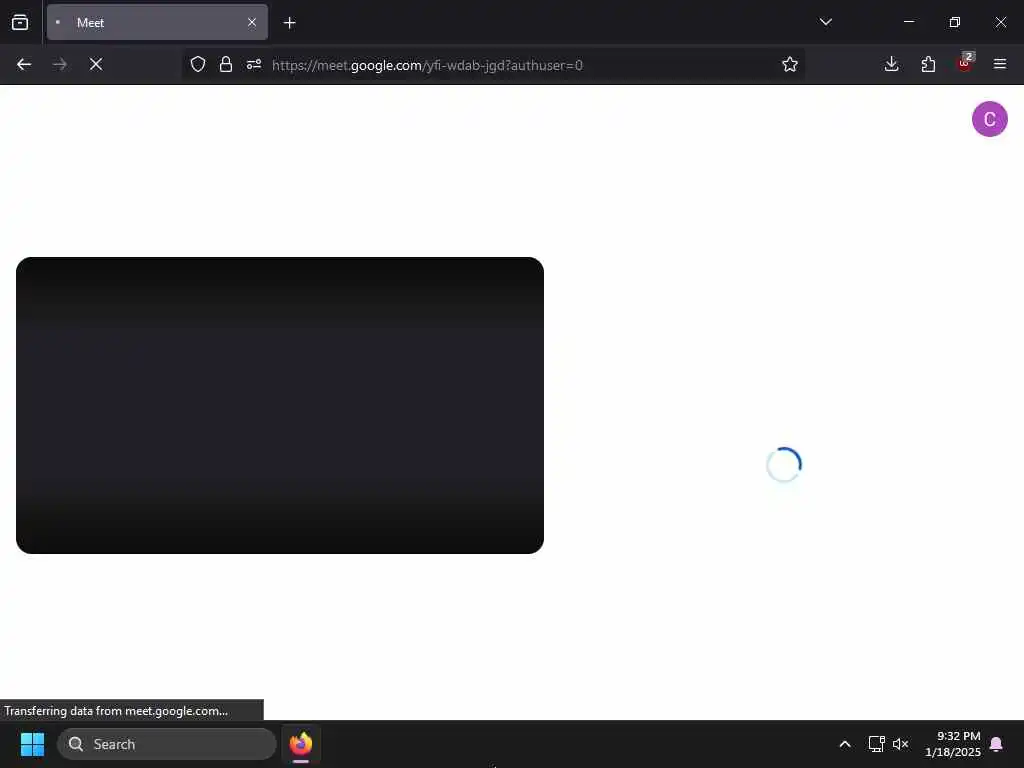The width and height of the screenshot is (1024, 768).
Task: View site security lock information
Action: point(226,64)
